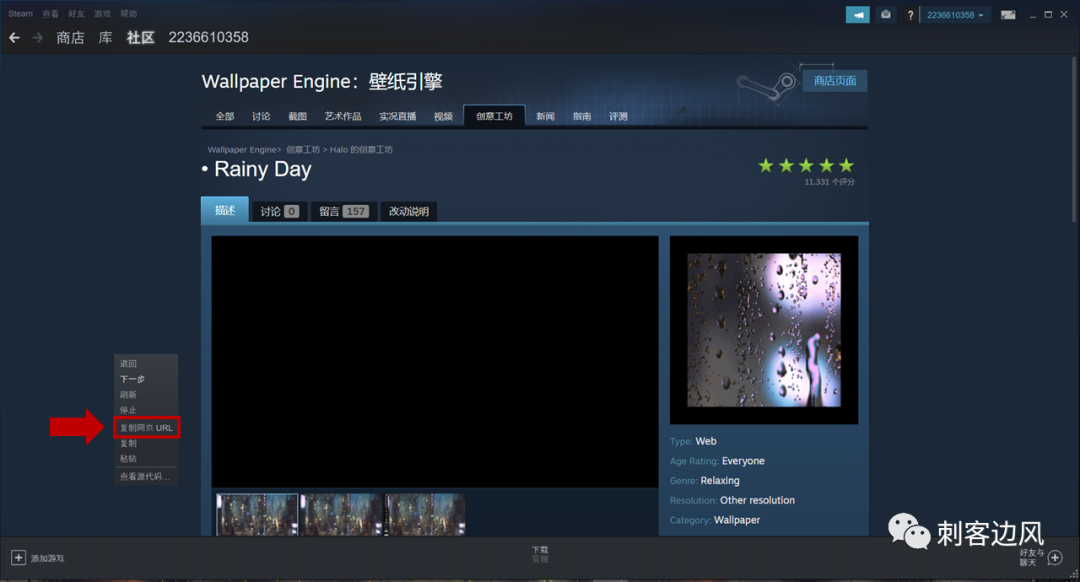
Task: Click the "Type: Web" text
Action: click(x=693, y=441)
